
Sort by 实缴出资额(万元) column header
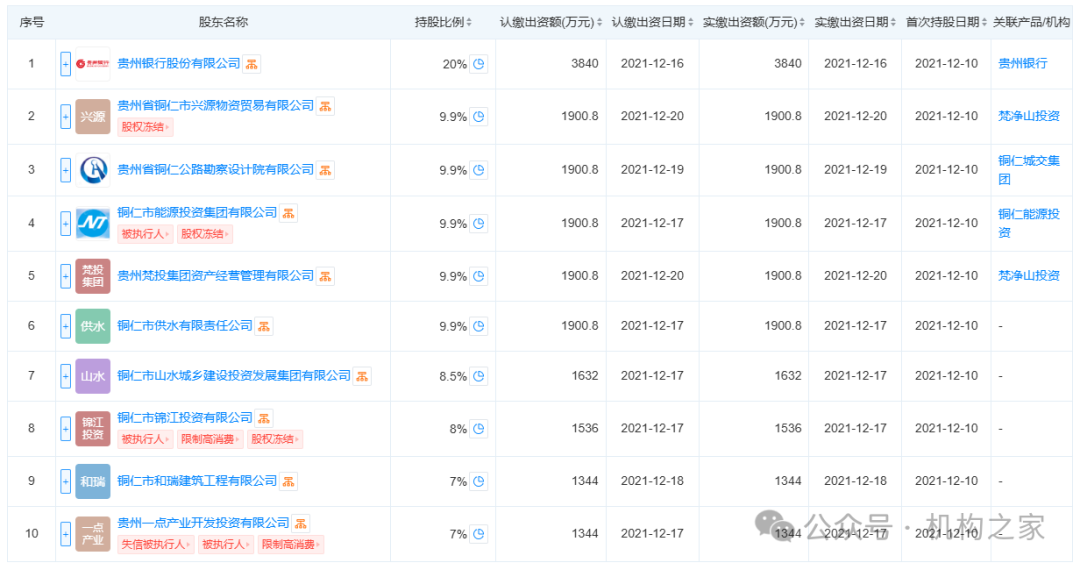click(x=754, y=22)
